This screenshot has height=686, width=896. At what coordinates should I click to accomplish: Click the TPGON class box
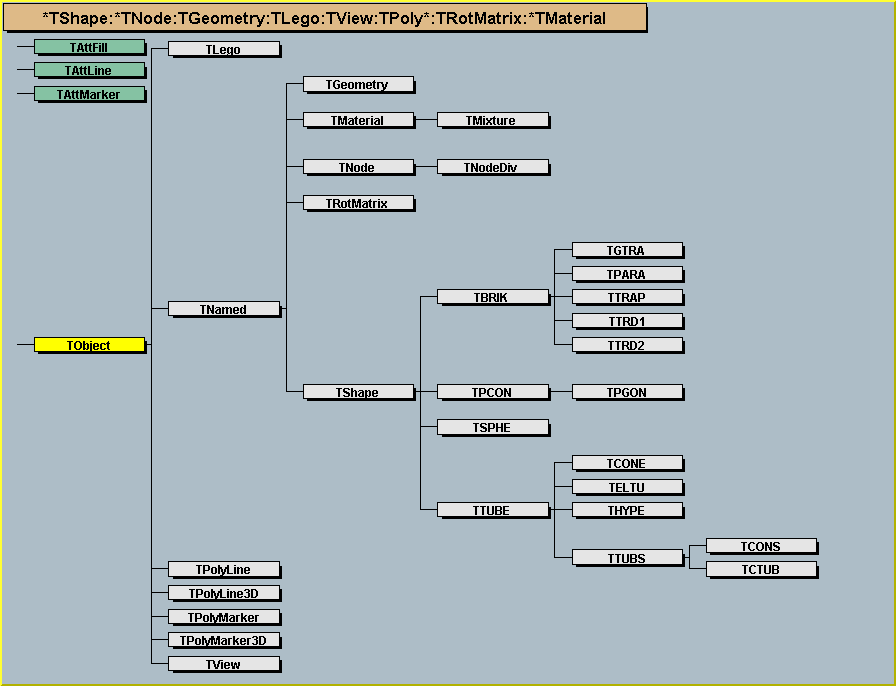(x=626, y=393)
